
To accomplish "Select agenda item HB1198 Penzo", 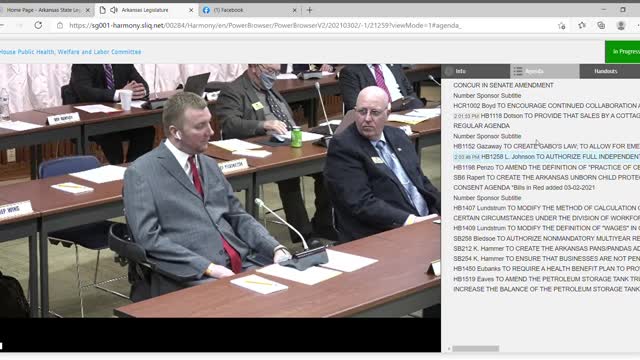I will [547, 167].
